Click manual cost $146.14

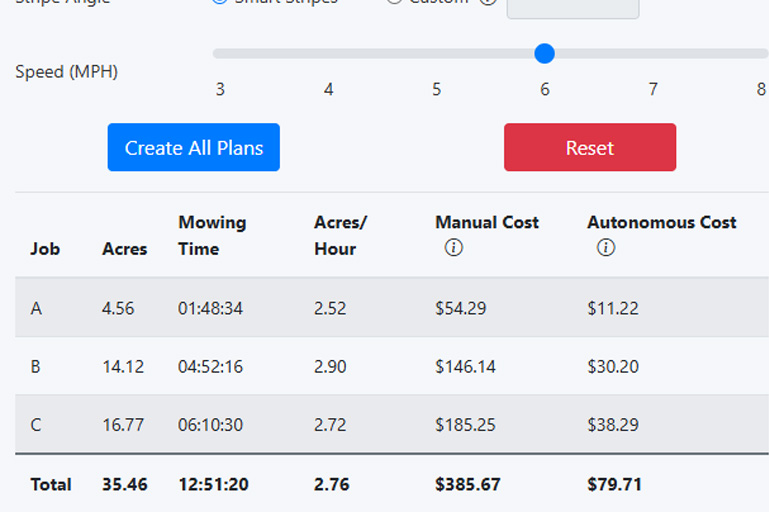[x=465, y=366]
